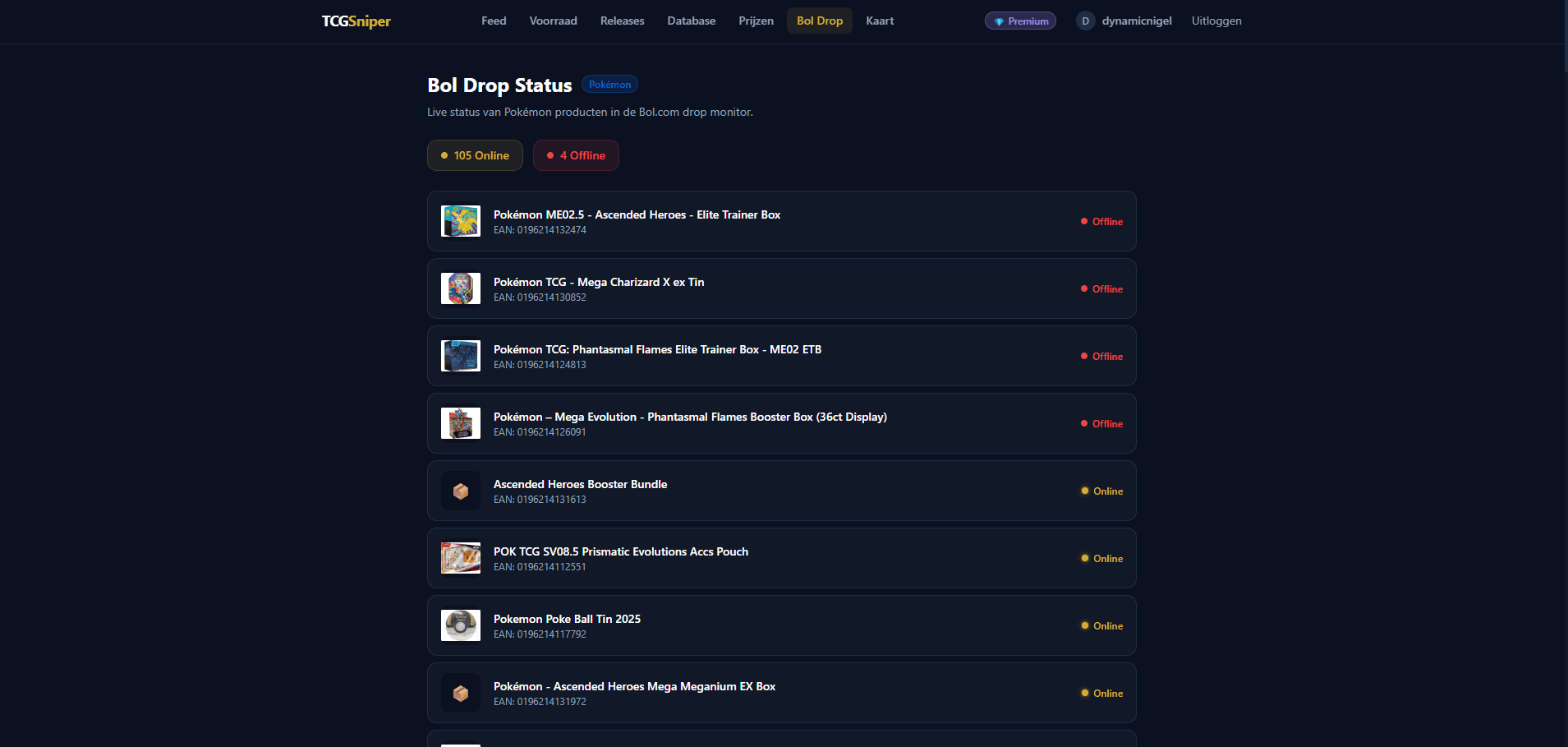Switch to the Voorraad tab
The width and height of the screenshot is (1568, 747).
553,21
